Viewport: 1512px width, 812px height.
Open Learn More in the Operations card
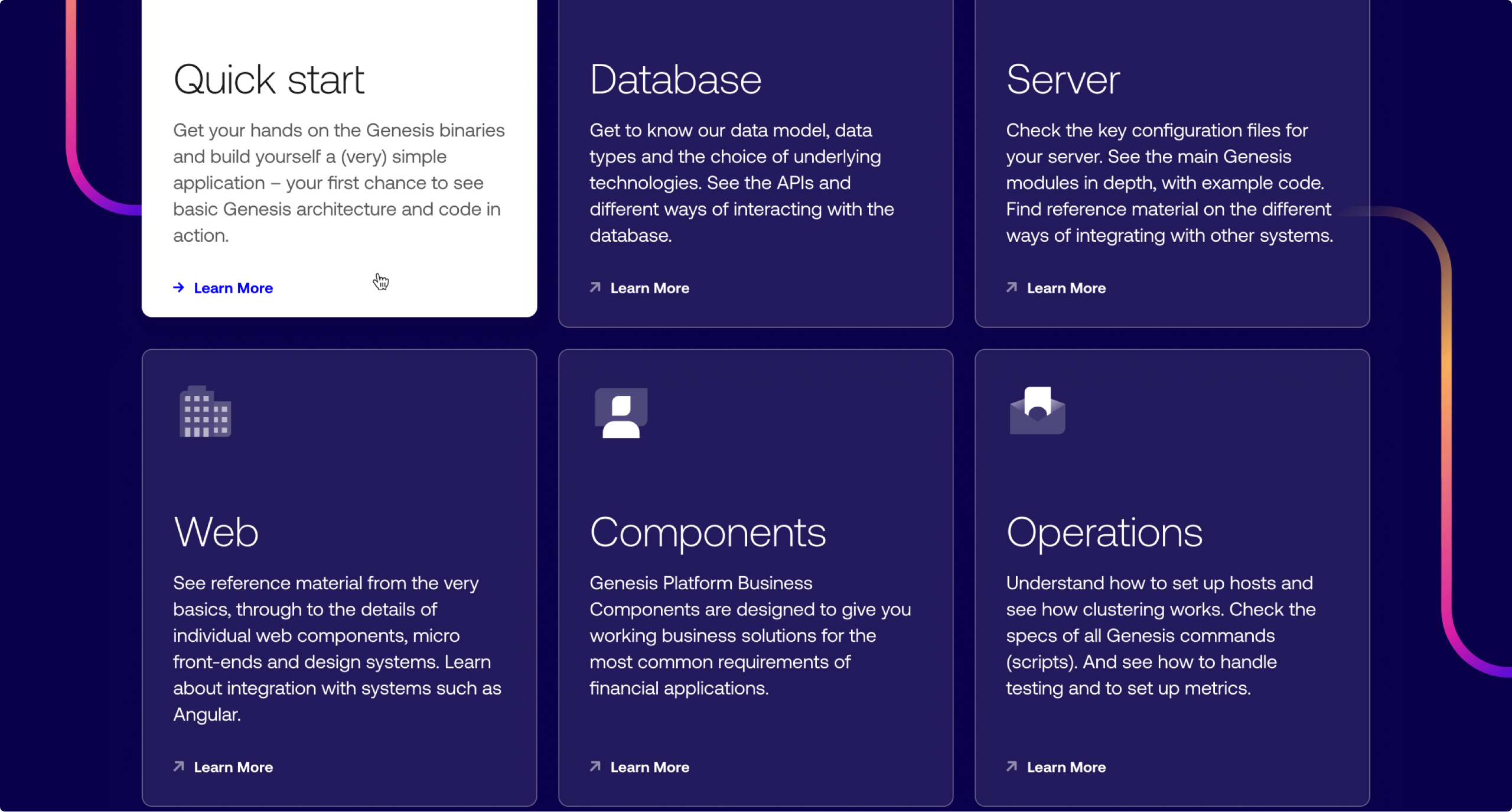click(1066, 767)
